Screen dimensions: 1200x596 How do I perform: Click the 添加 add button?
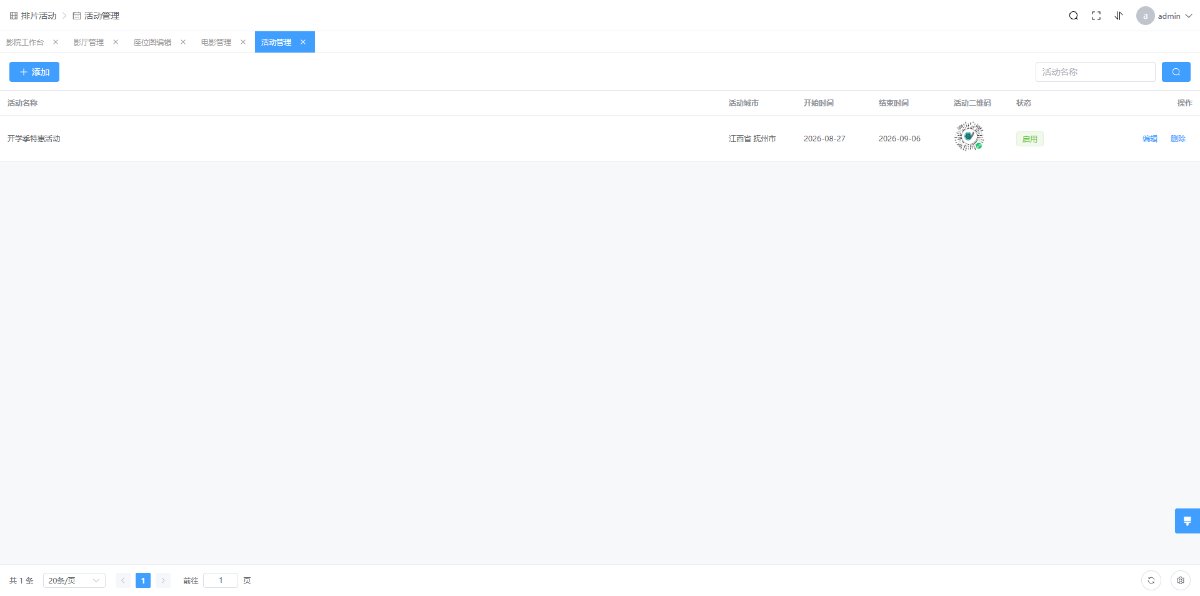pyautogui.click(x=34, y=72)
